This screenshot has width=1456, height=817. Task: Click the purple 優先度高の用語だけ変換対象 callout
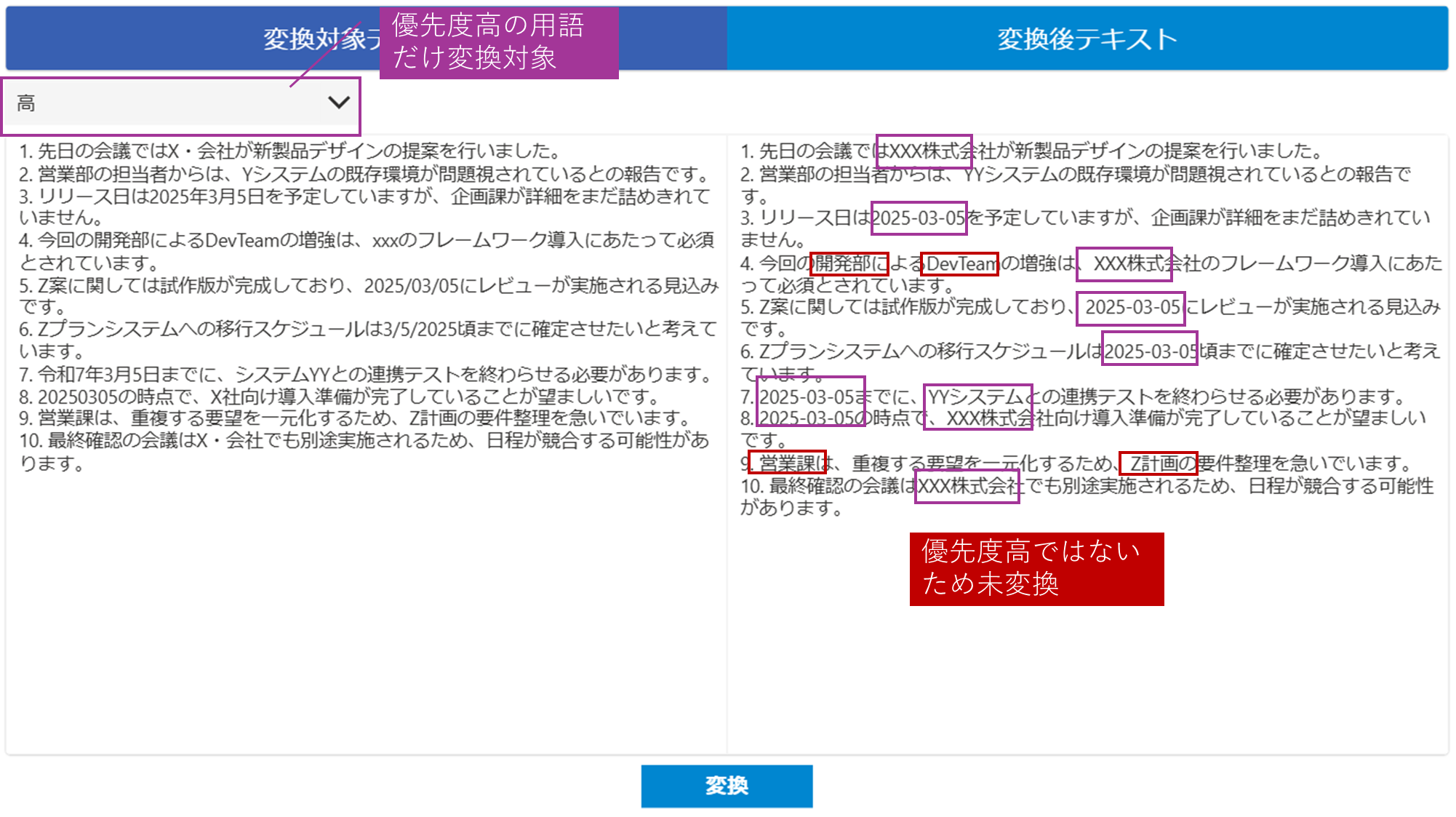coord(498,42)
